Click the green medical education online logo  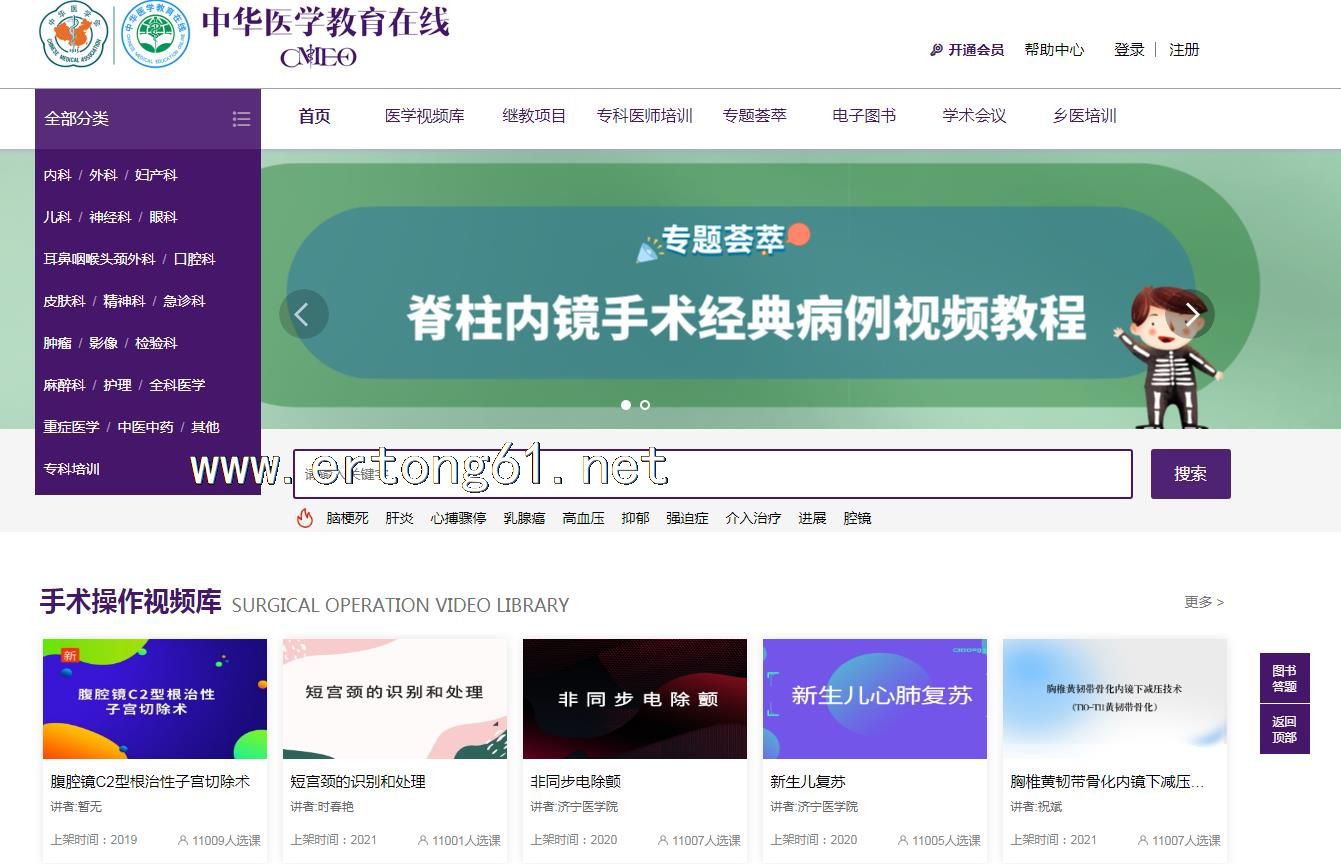(155, 35)
